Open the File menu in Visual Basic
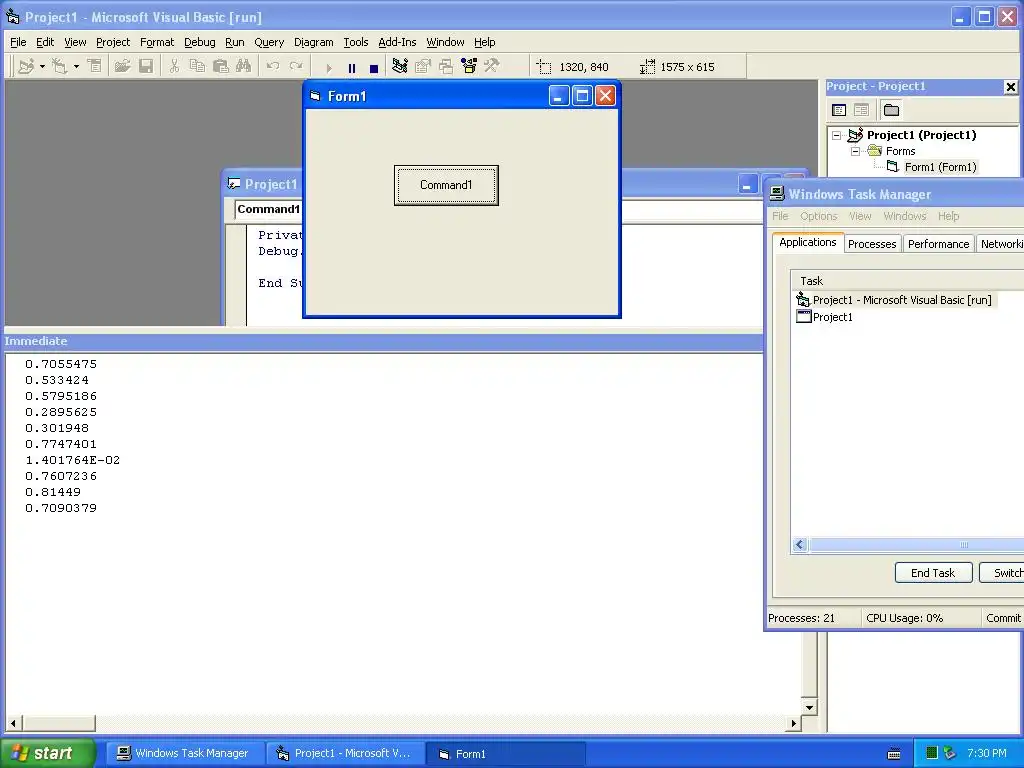The height and width of the screenshot is (768, 1024). coord(18,42)
